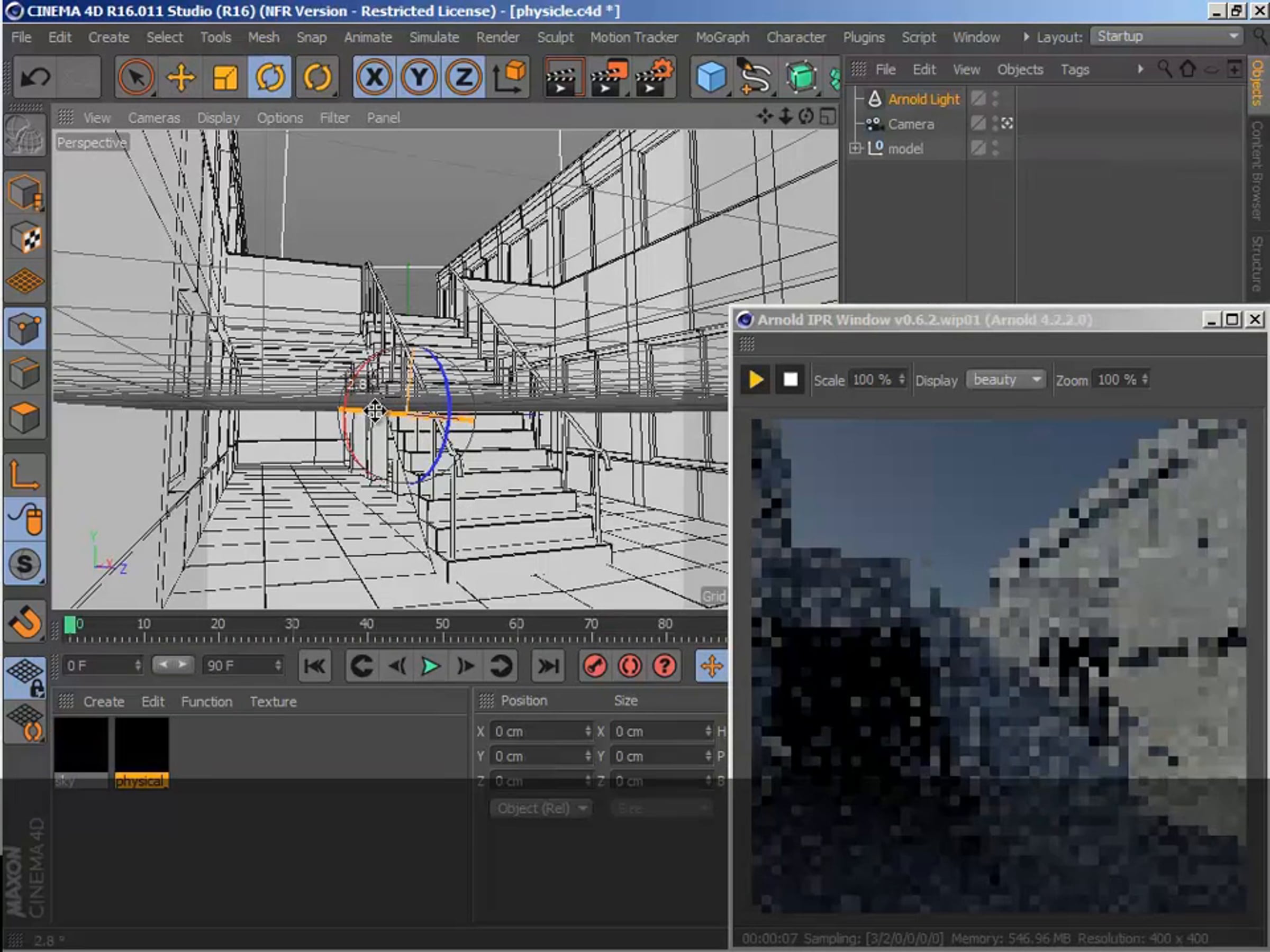Toggle Y axis lock
This screenshot has width=1270, height=952.
[x=419, y=77]
